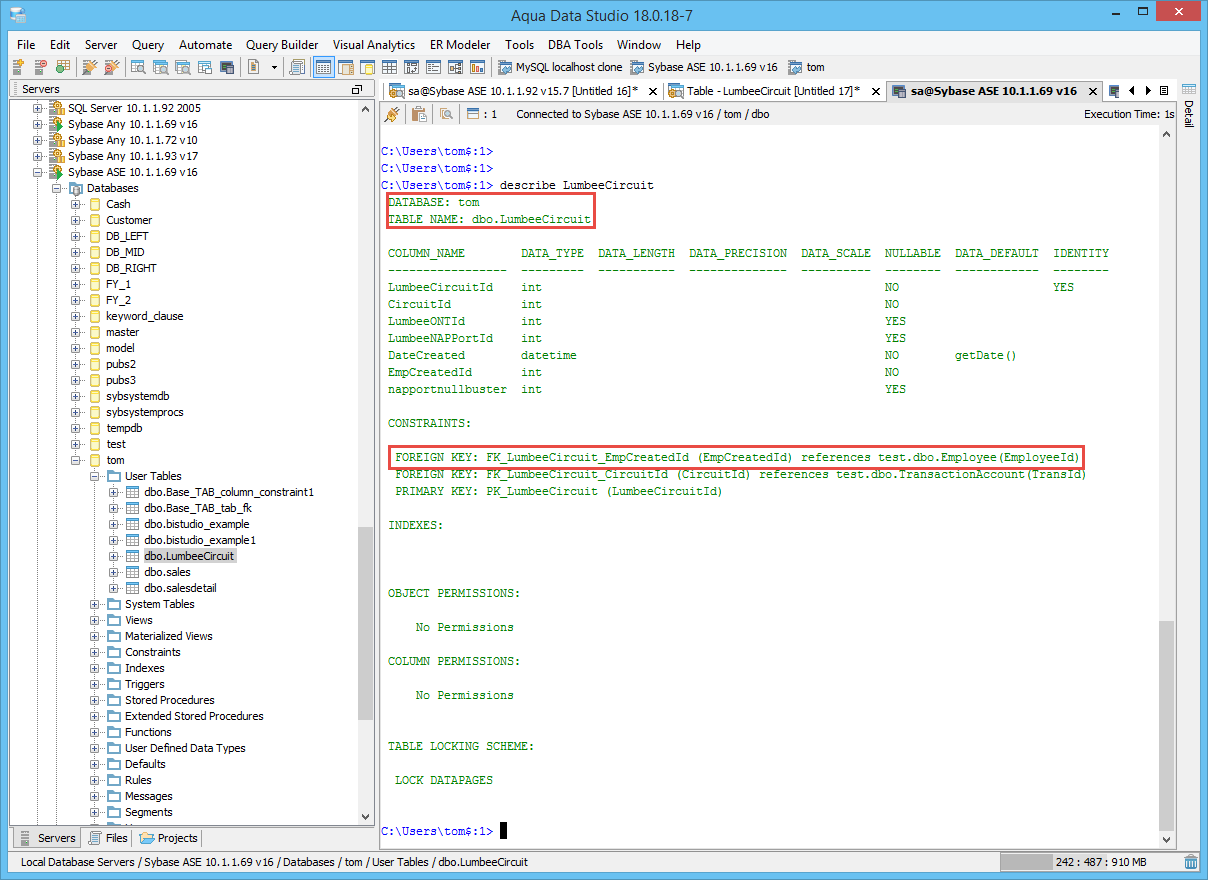Viewport: 1208px width, 880px height.
Task: Click the table grid toolbar icon
Action: point(390,67)
